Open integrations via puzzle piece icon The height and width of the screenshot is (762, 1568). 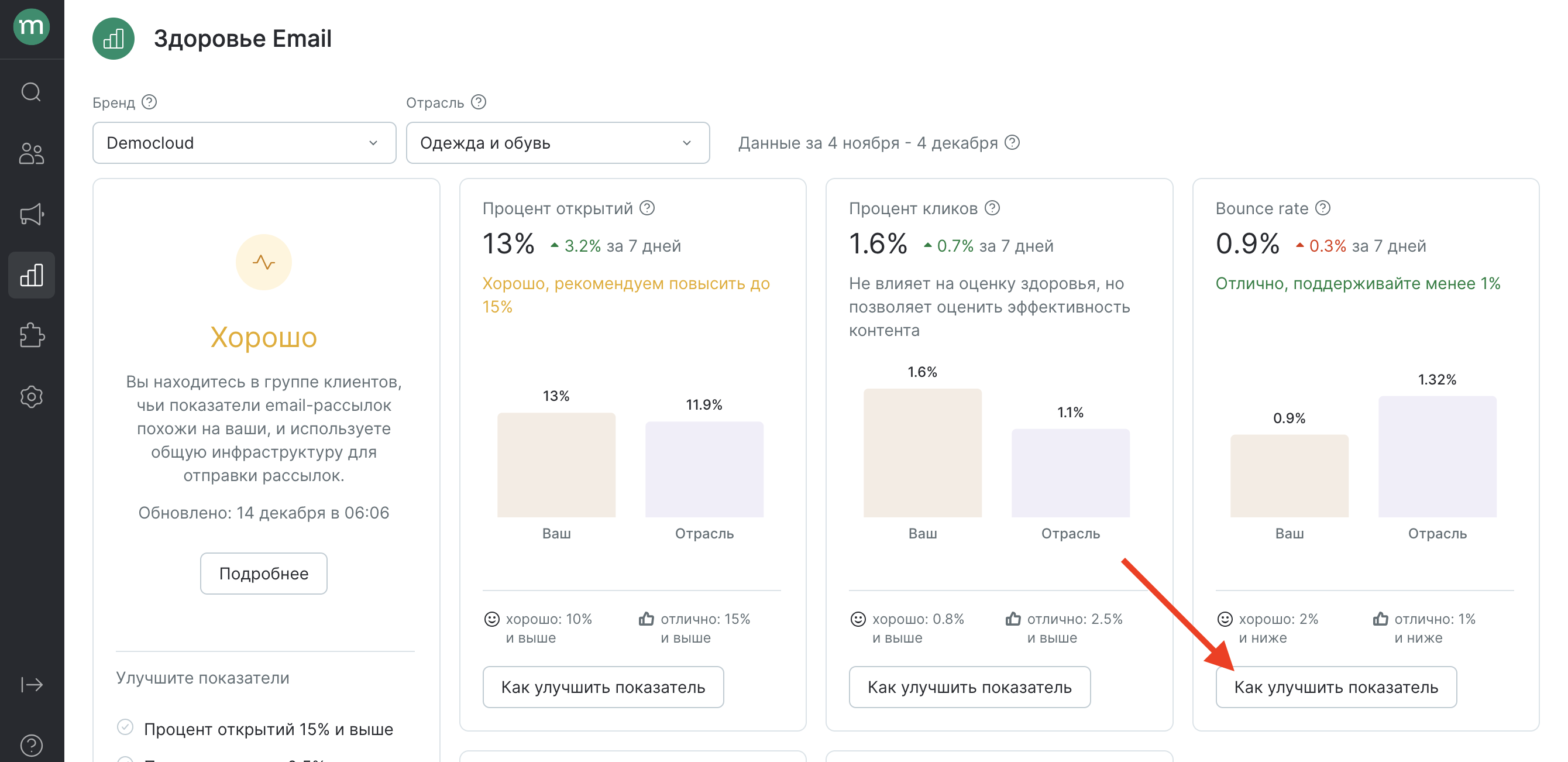32,335
